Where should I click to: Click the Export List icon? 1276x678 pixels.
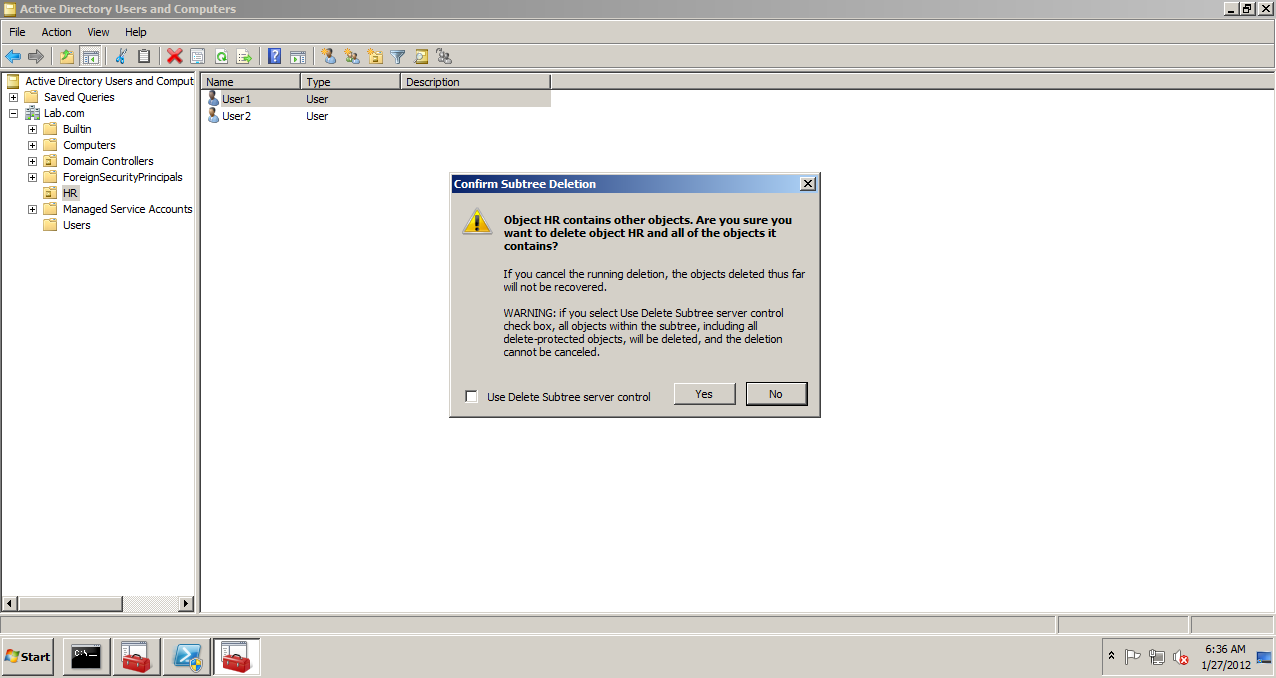(x=243, y=56)
